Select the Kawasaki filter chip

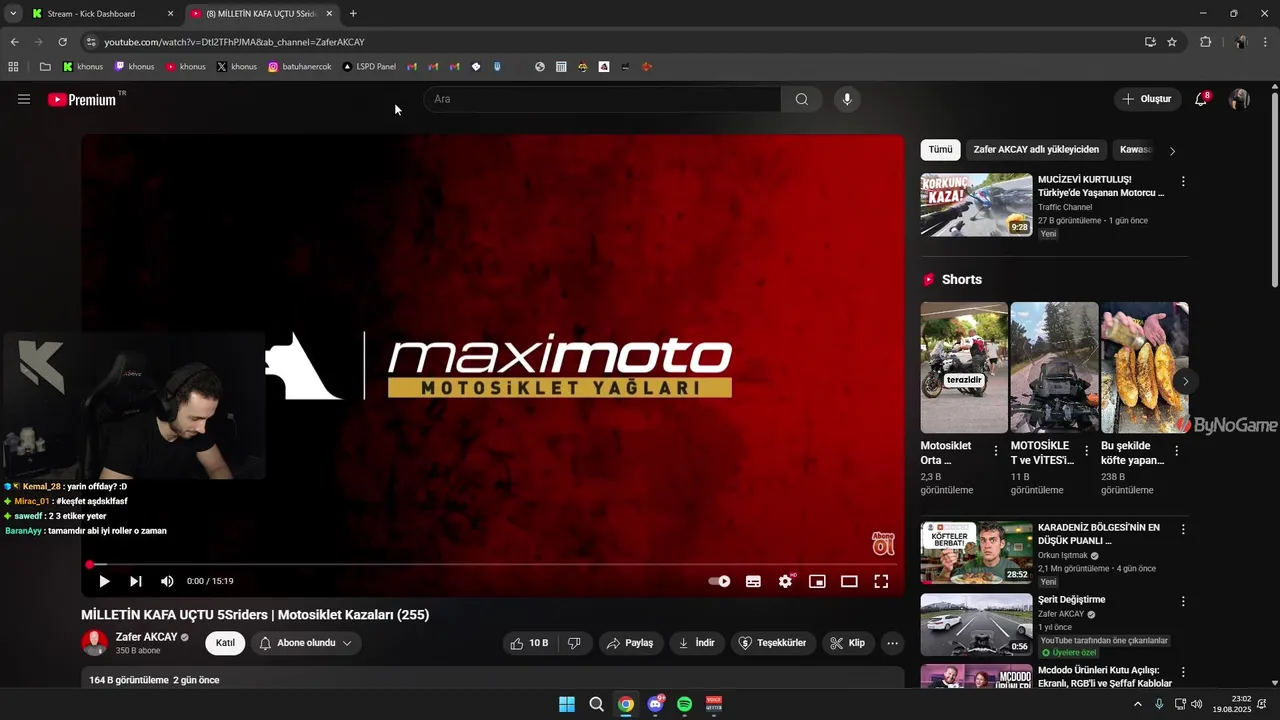coord(1135,150)
